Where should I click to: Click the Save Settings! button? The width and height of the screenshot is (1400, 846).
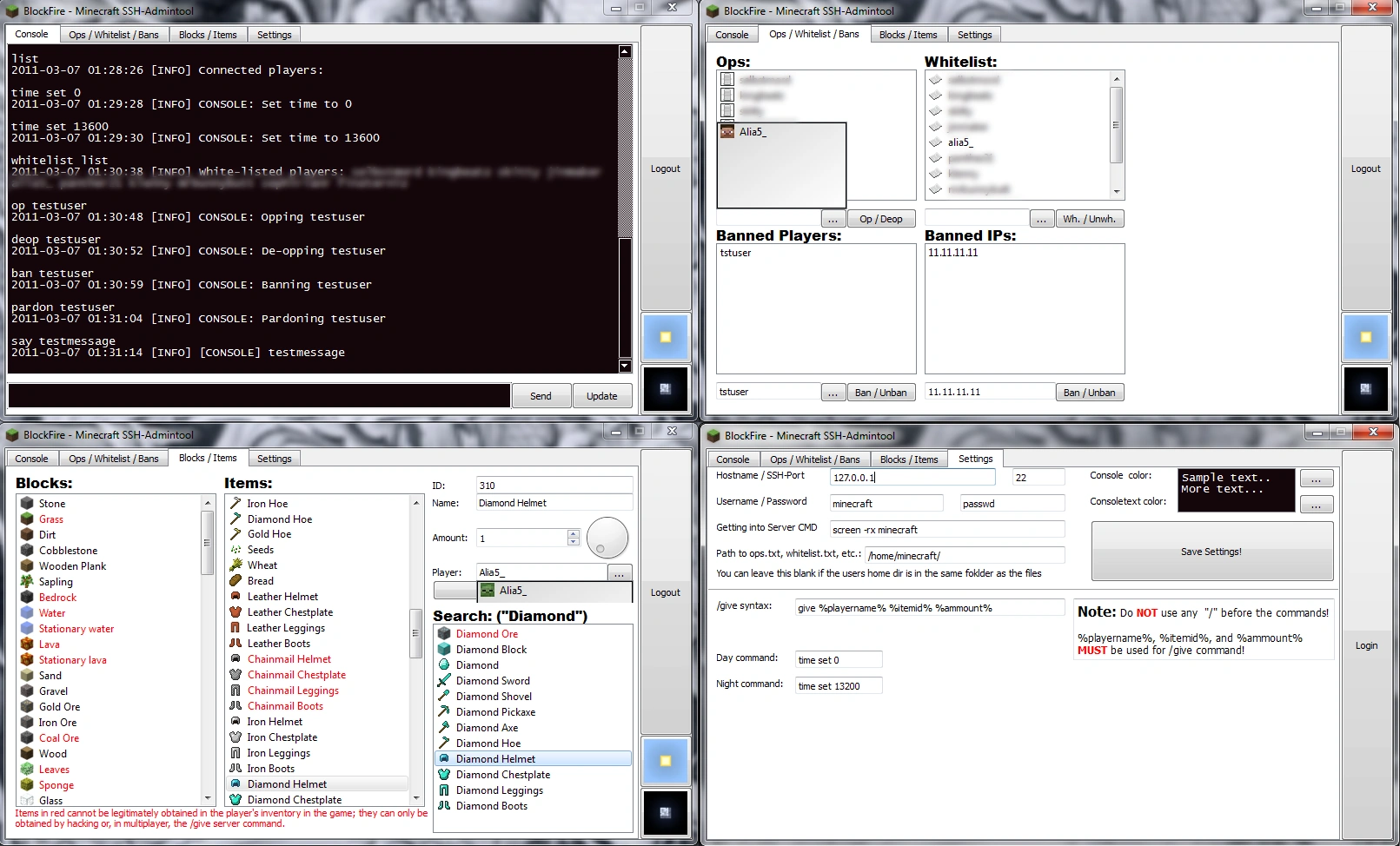point(1211,552)
